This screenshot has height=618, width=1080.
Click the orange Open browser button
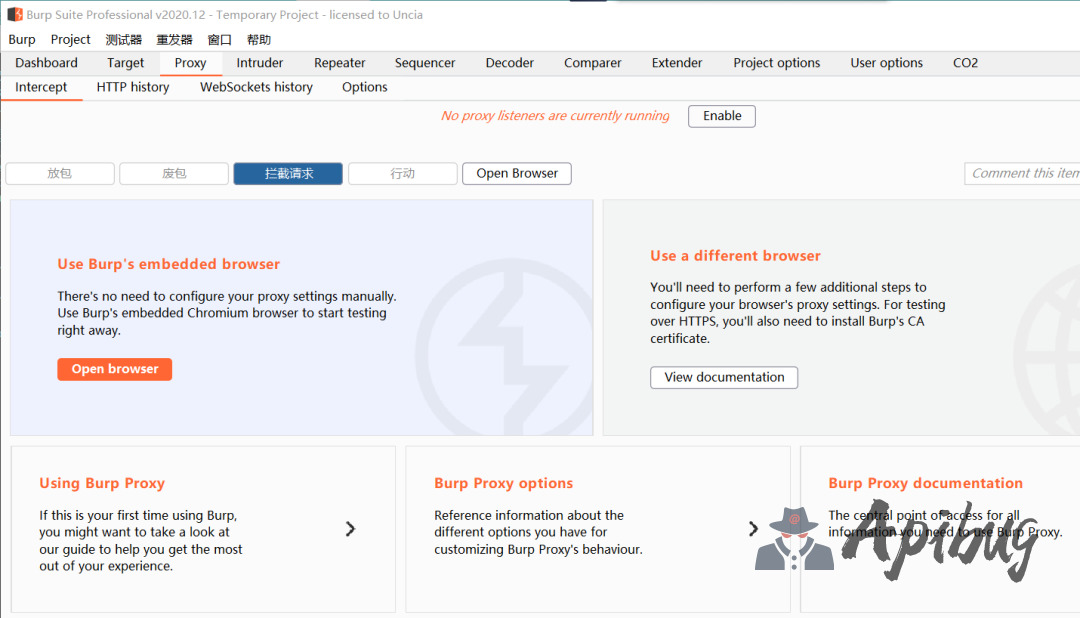tap(115, 369)
